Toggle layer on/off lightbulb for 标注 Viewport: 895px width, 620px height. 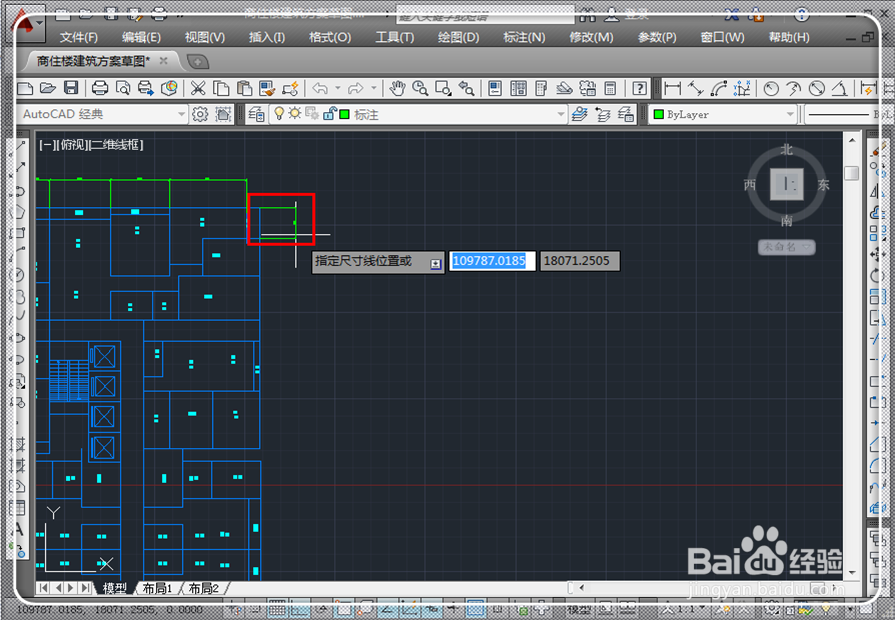click(279, 114)
